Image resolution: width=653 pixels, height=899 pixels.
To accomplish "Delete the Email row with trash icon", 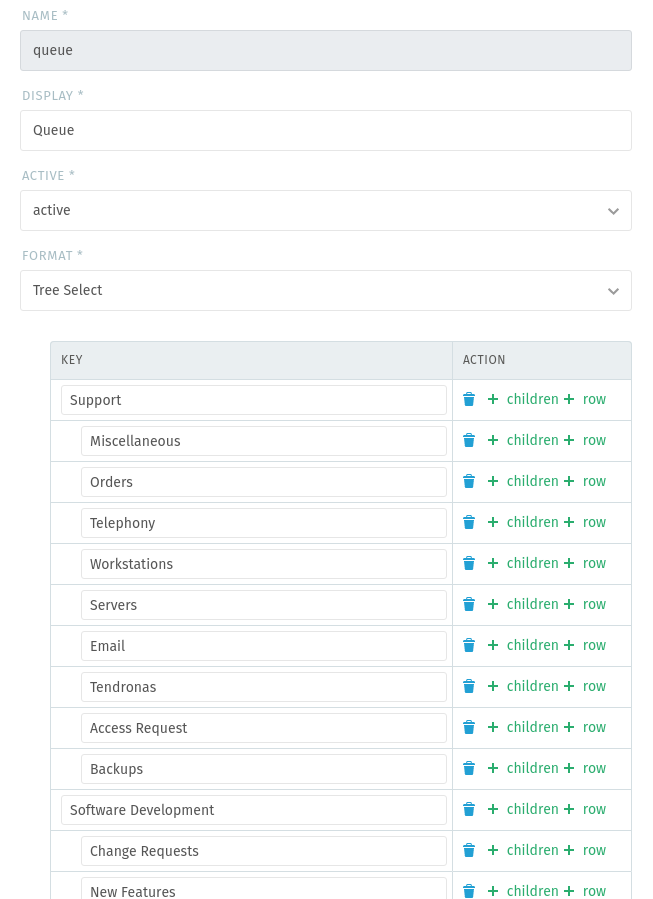I will click(x=469, y=646).
